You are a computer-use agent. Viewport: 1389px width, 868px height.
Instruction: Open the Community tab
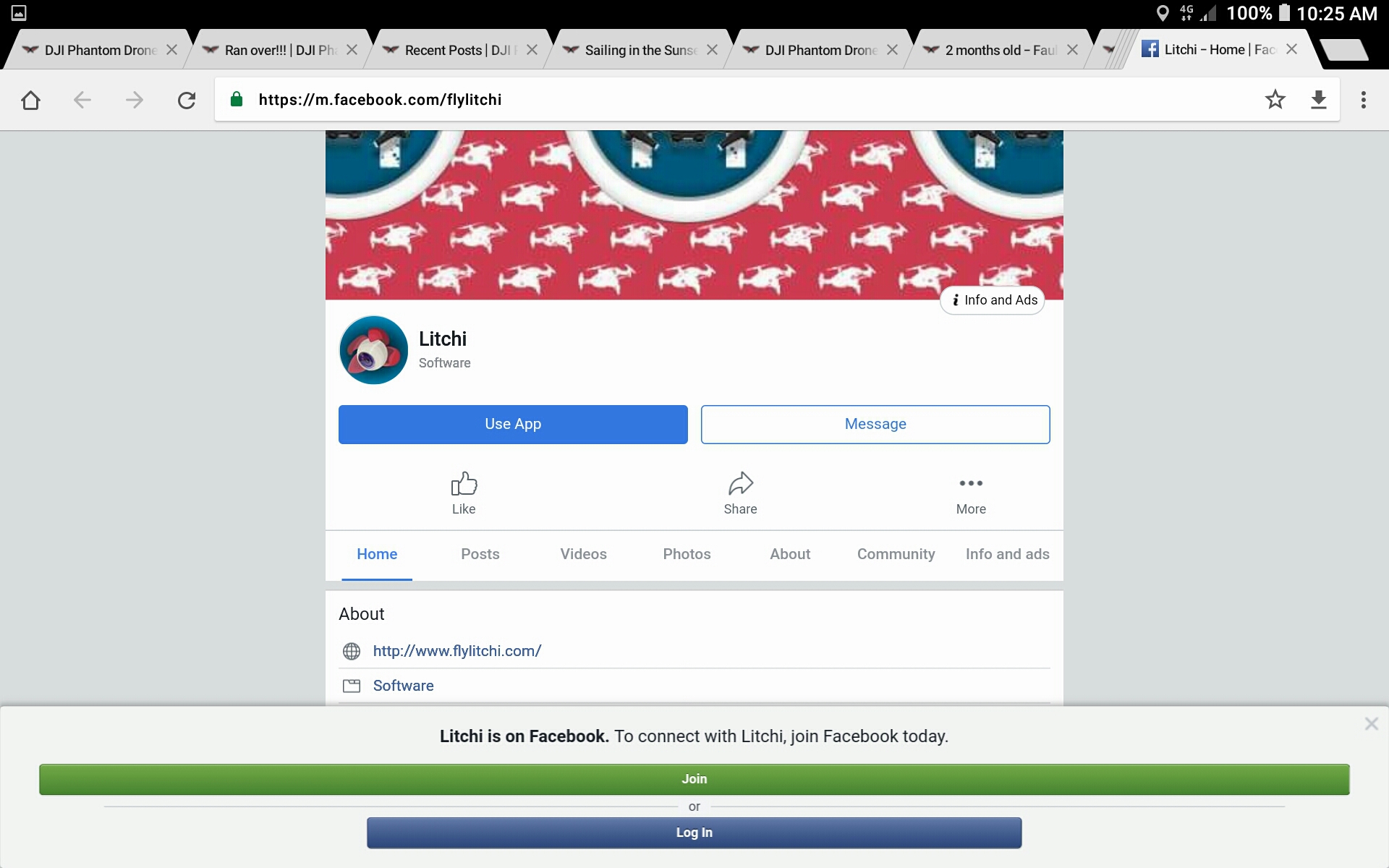click(896, 554)
